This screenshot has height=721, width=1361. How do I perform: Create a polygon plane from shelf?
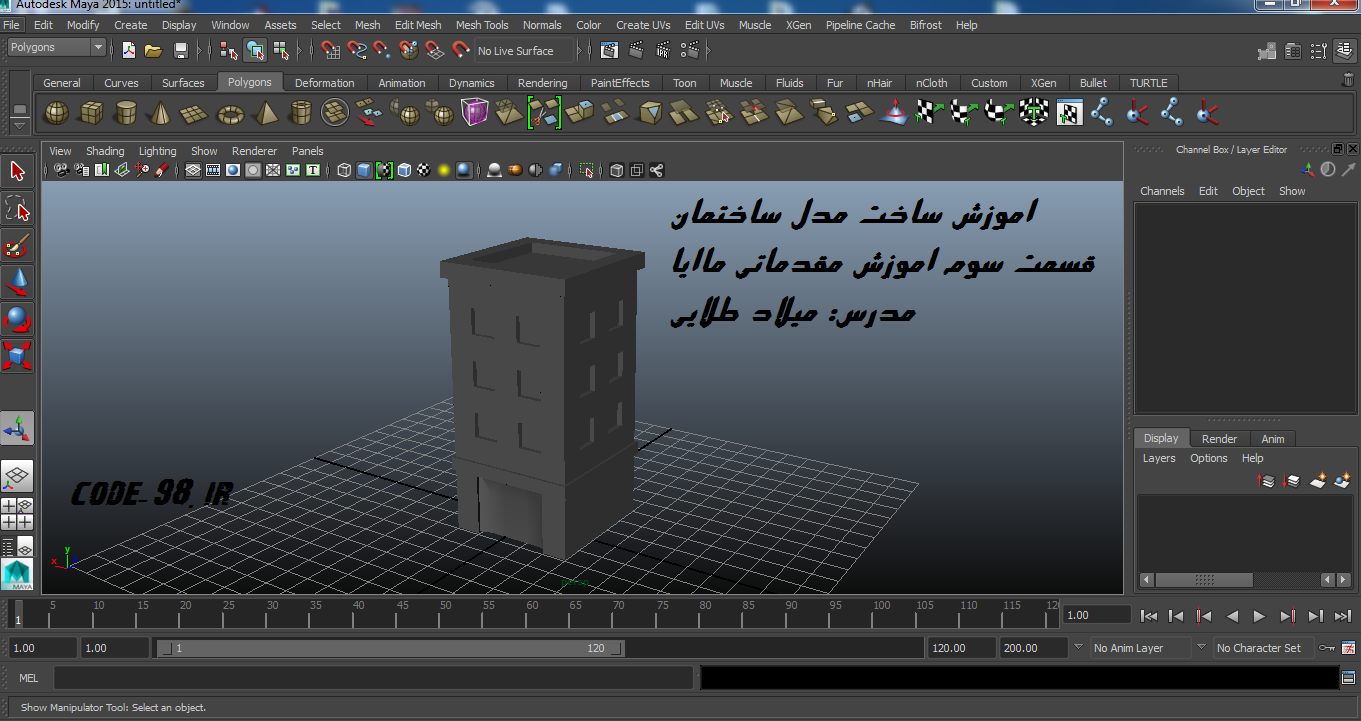(195, 113)
